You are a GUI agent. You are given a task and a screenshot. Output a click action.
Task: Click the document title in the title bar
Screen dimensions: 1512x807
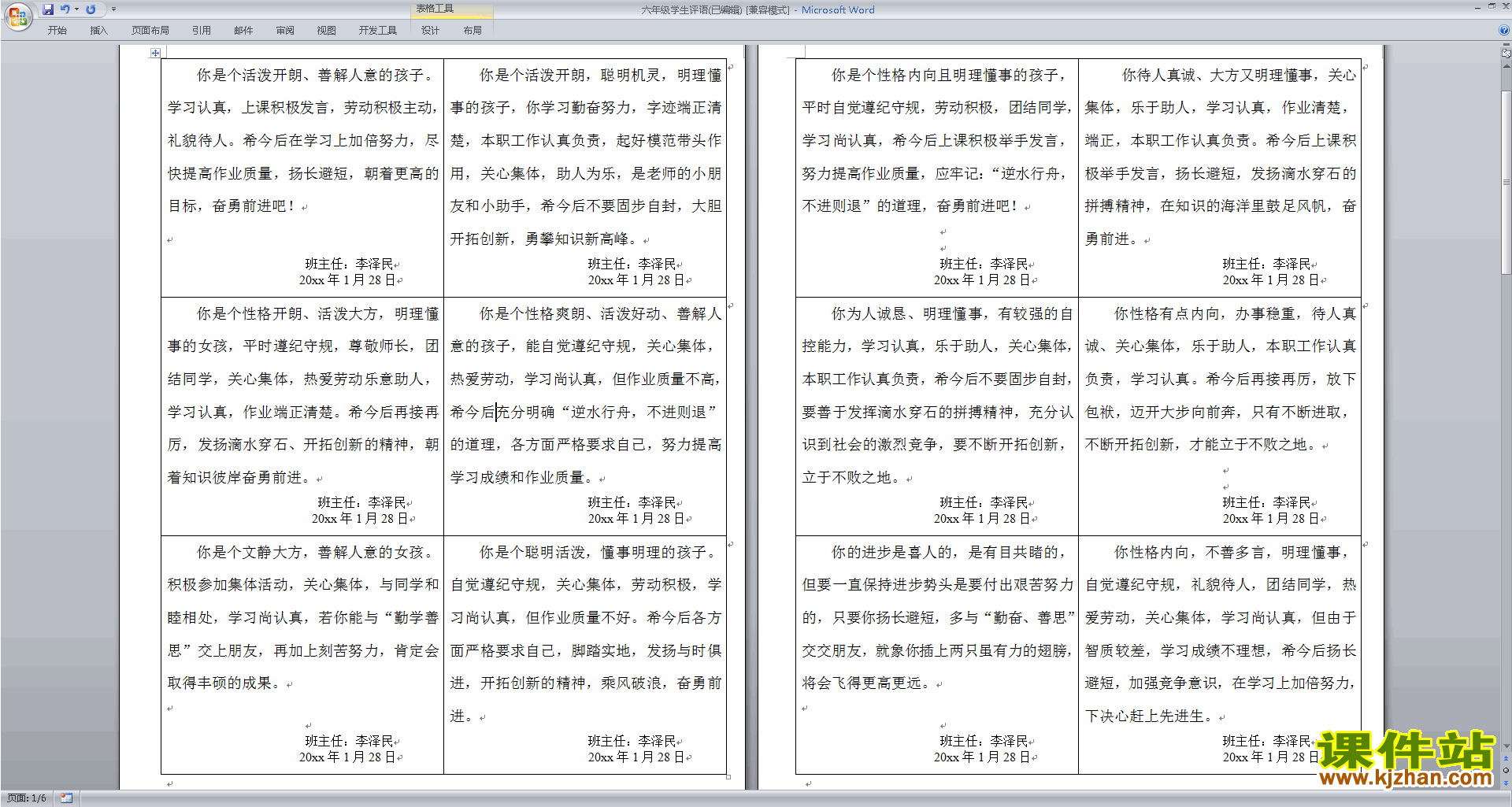758,10
